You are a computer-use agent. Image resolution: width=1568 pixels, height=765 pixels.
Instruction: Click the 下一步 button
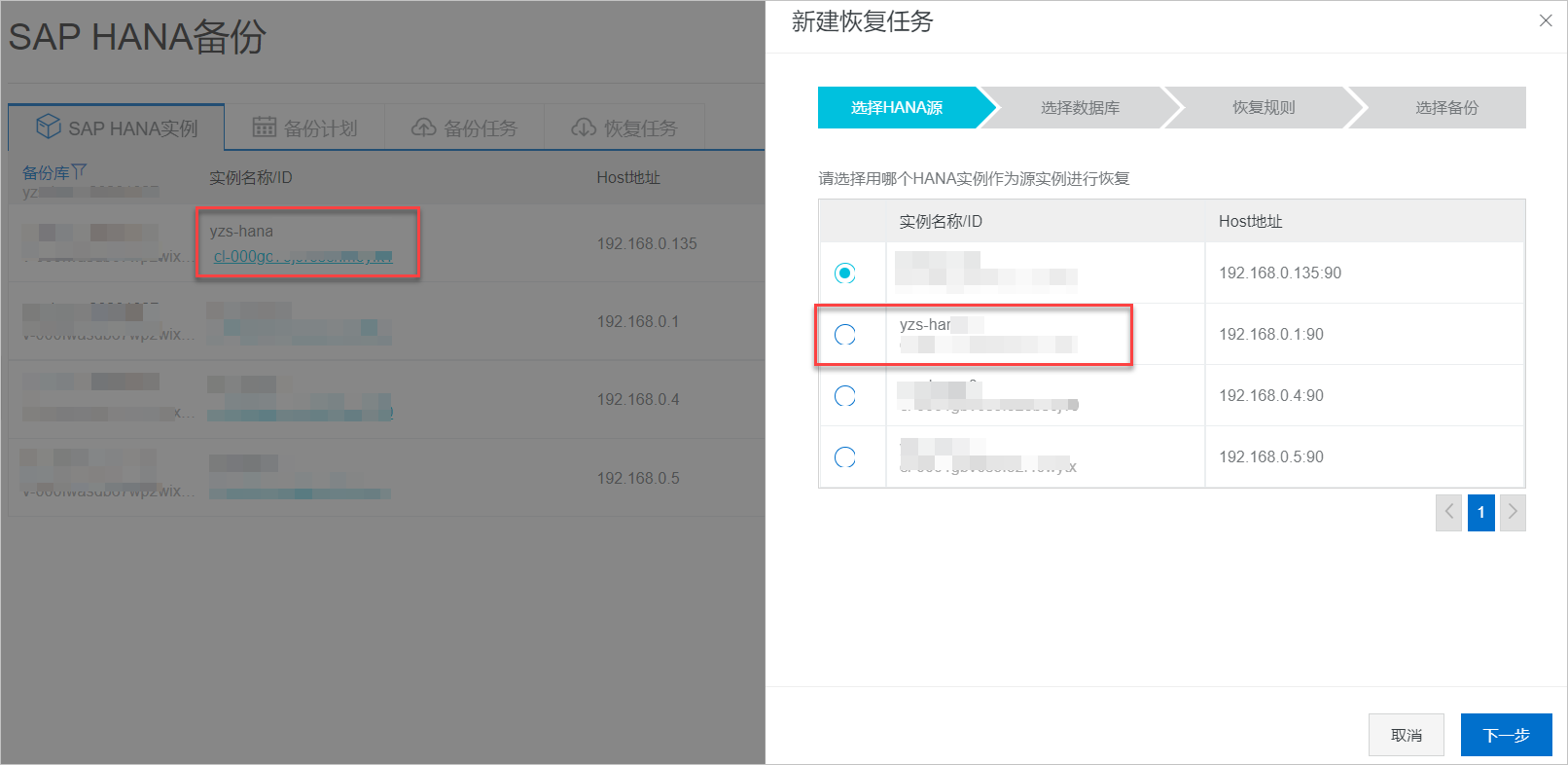point(1506,735)
